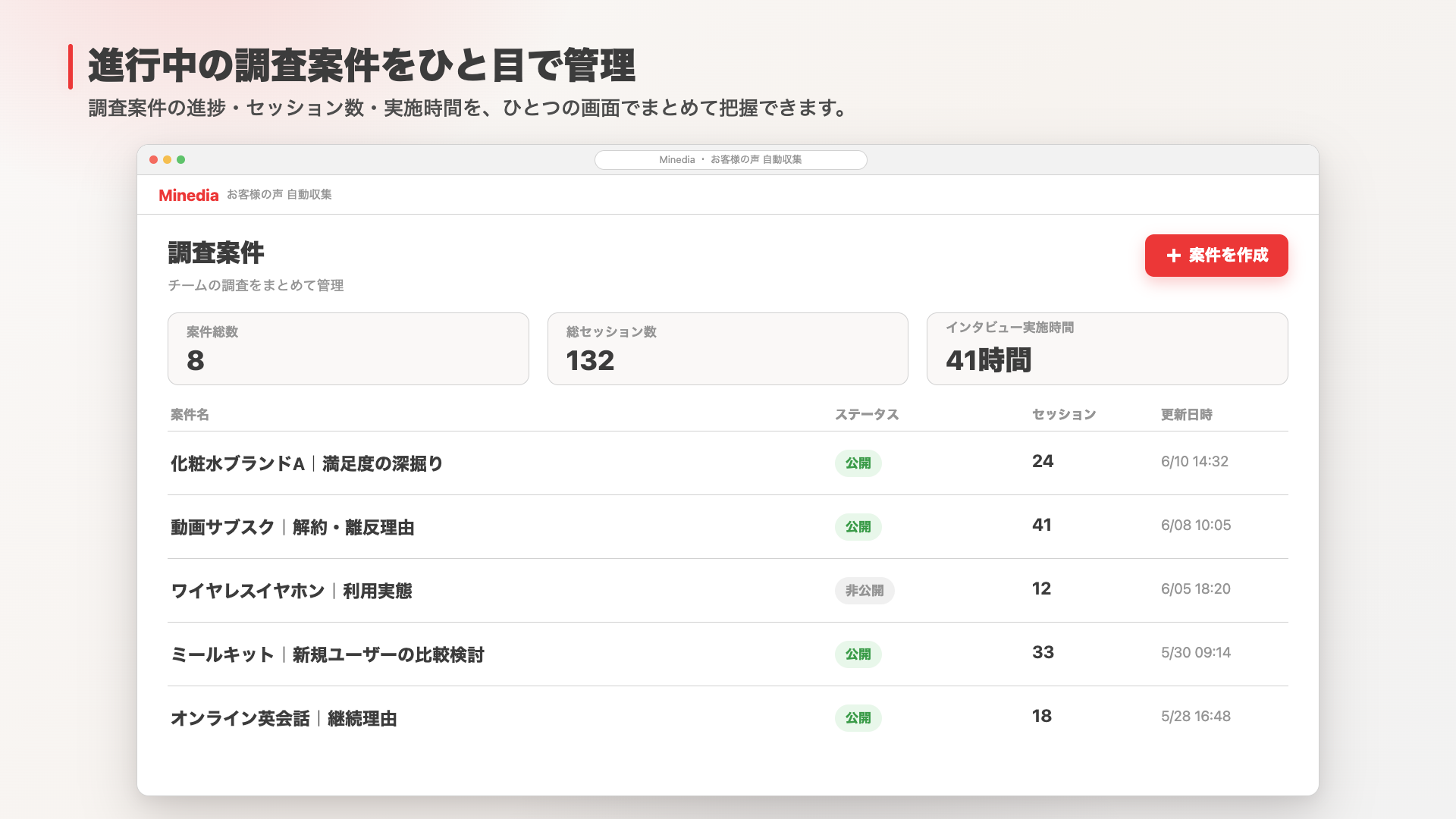Click 公開 badge for オンライン英会話 row
Viewport: 1456px width, 819px height.
pos(858,718)
